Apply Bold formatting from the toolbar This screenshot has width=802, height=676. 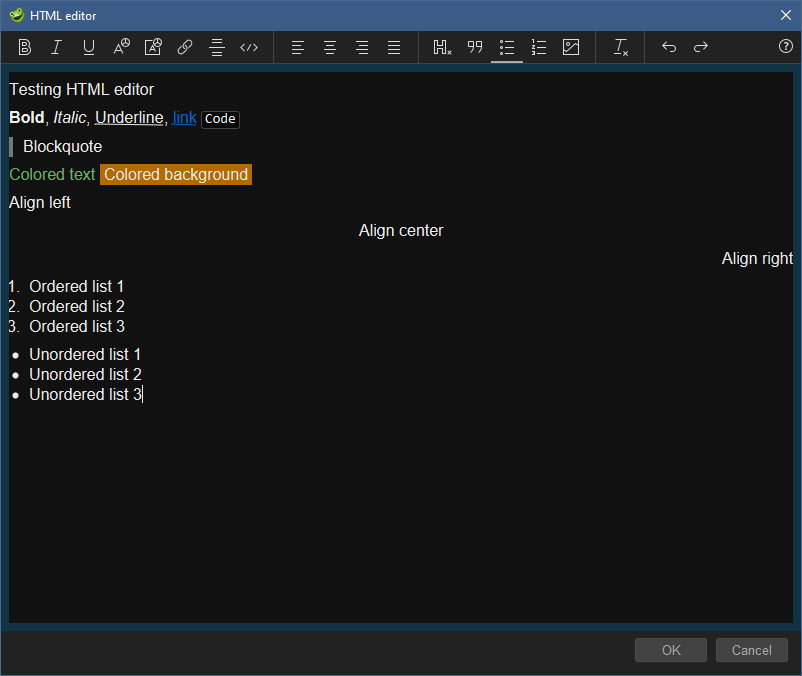tap(24, 47)
